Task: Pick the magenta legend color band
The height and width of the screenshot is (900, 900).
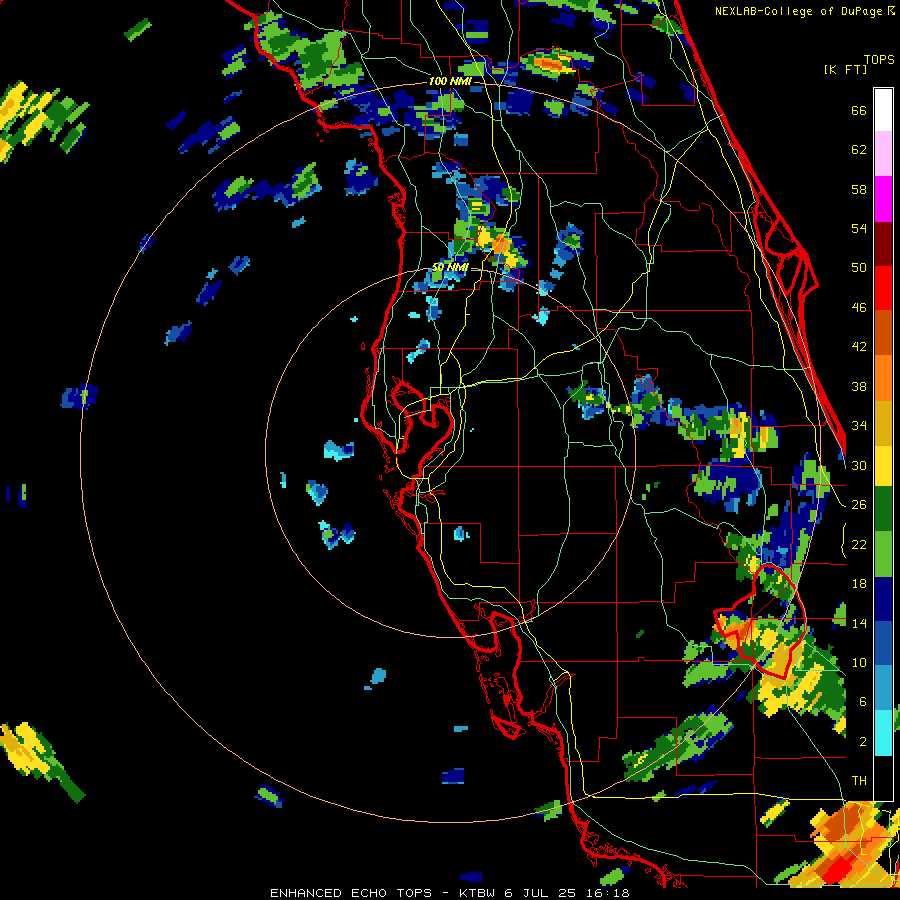Action: [x=883, y=199]
